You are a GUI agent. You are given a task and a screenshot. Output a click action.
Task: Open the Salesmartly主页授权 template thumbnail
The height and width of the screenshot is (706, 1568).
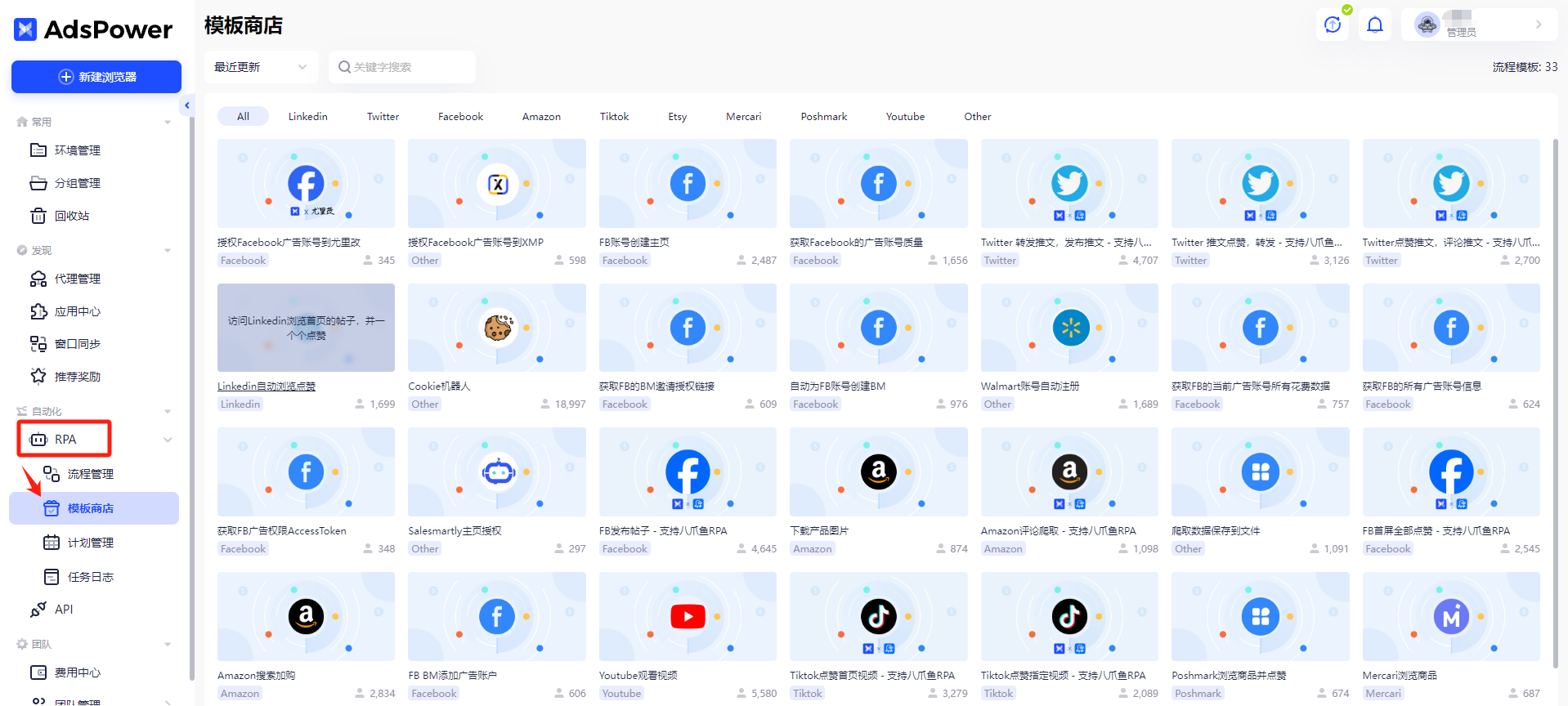point(497,471)
